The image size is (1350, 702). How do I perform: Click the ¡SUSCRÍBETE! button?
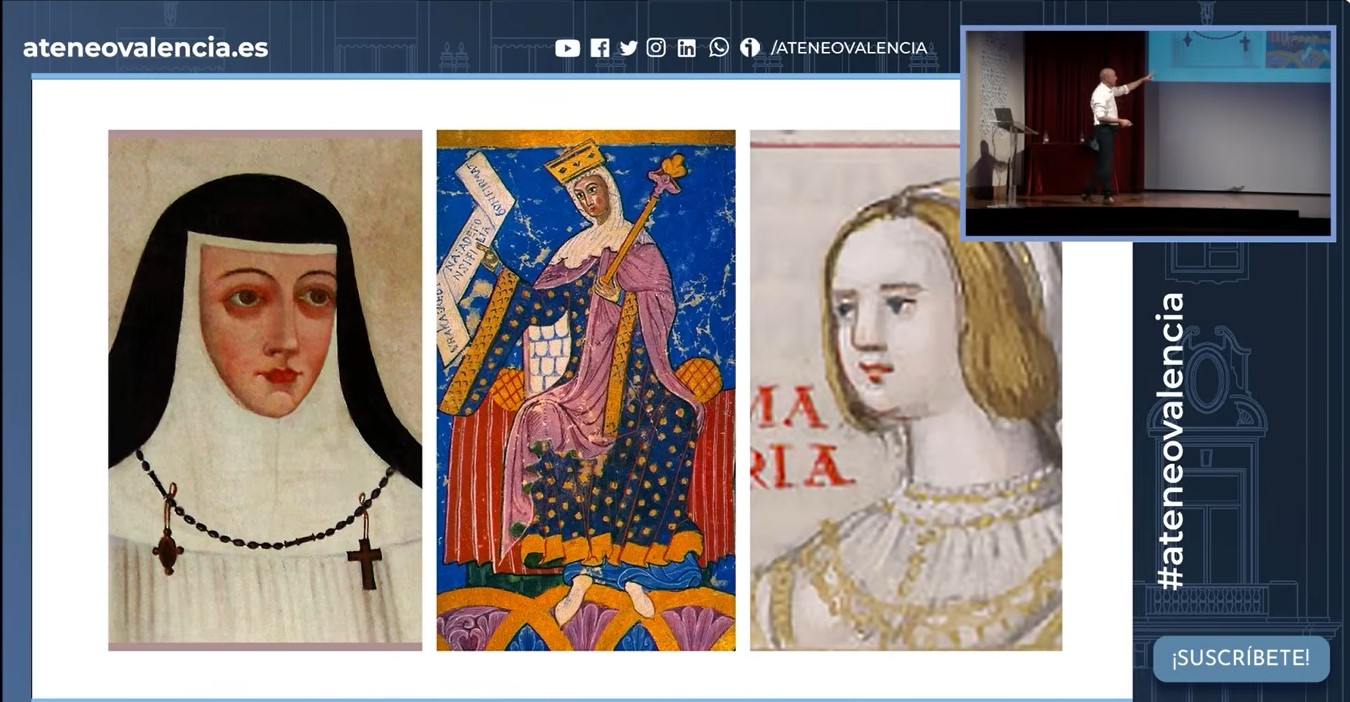click(x=1241, y=659)
